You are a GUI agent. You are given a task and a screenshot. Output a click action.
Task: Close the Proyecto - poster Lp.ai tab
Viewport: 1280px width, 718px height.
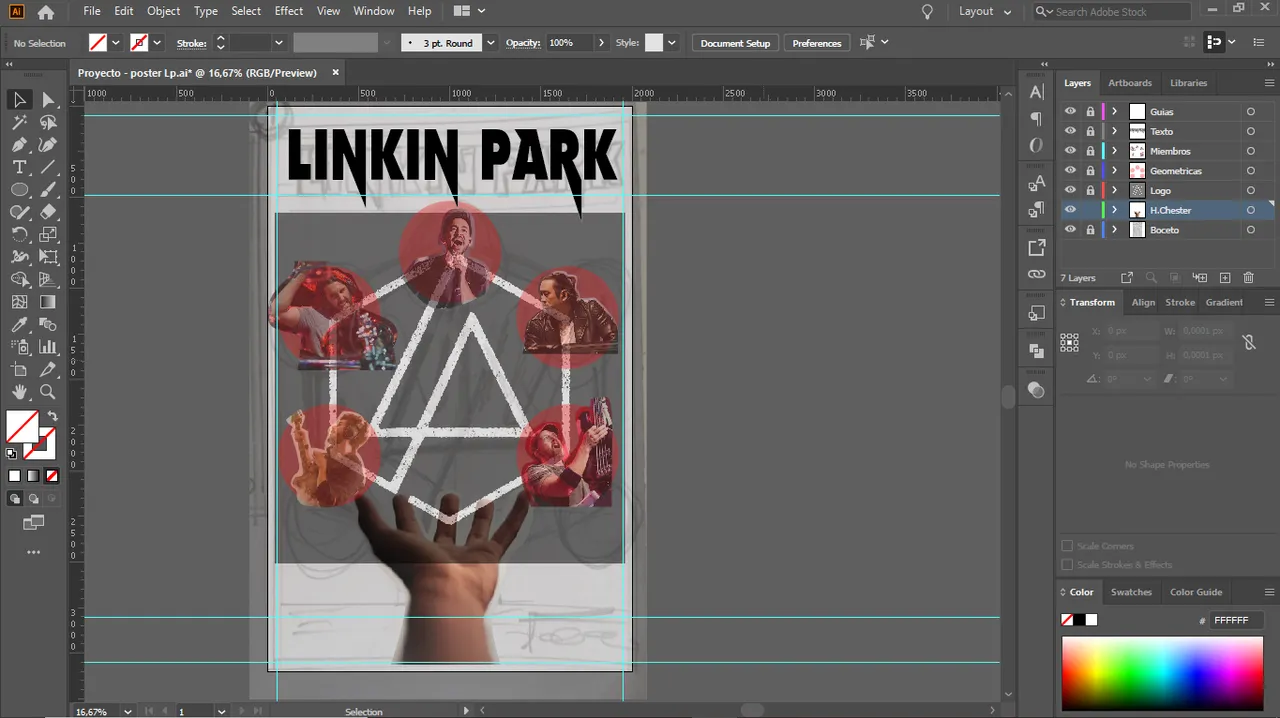336,72
